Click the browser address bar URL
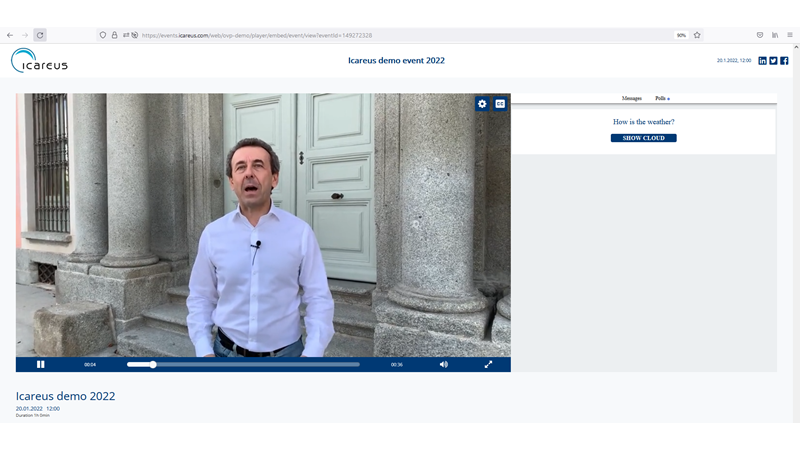 [260, 35]
